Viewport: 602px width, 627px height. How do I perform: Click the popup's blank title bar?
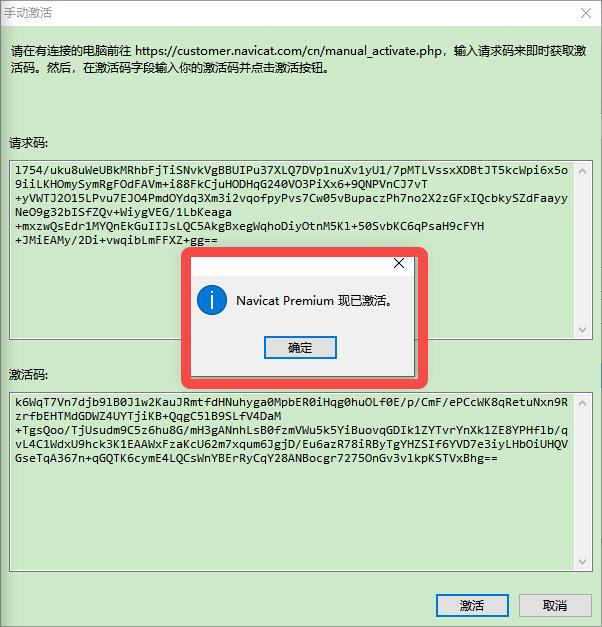pyautogui.click(x=290, y=266)
